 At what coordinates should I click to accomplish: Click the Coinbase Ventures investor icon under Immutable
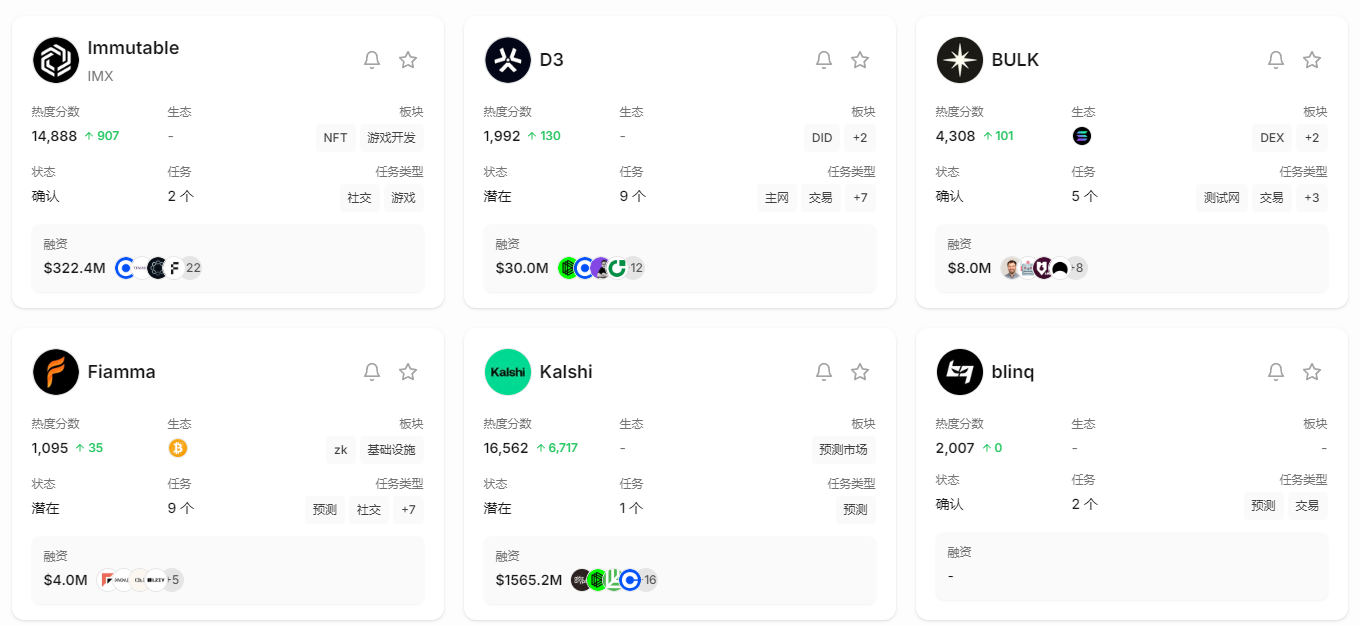click(x=126, y=267)
